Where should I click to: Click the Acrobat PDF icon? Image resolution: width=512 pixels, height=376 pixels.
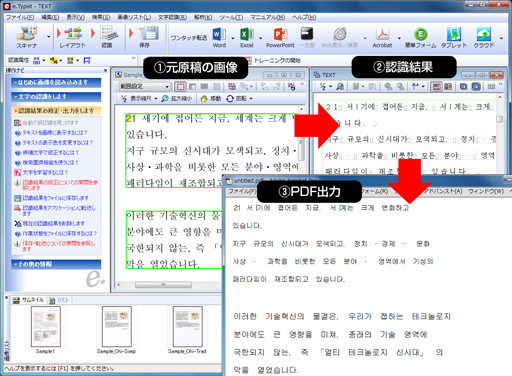(382, 38)
